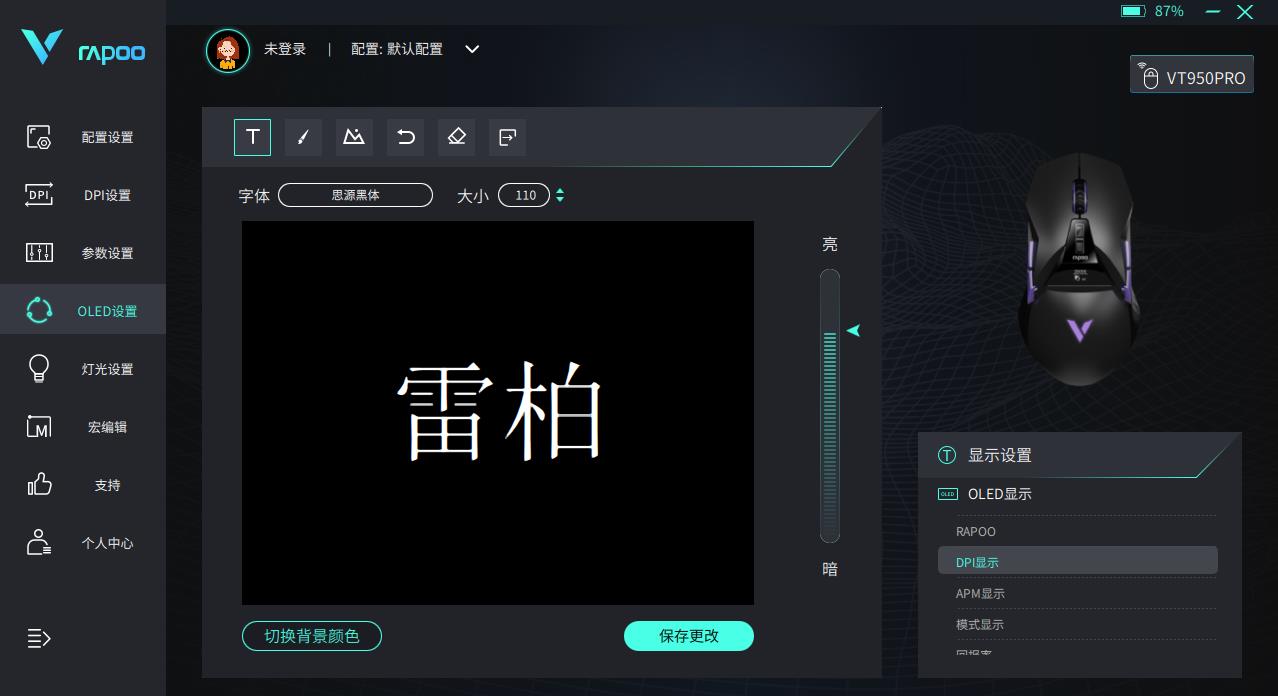The height and width of the screenshot is (696, 1278).
Task: Undo the last OLED edit
Action: coord(405,137)
